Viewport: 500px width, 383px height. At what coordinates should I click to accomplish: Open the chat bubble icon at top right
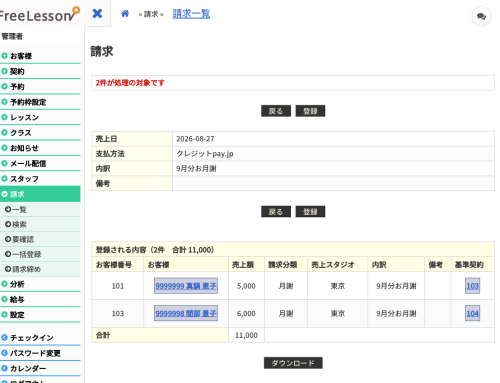tap(481, 16)
